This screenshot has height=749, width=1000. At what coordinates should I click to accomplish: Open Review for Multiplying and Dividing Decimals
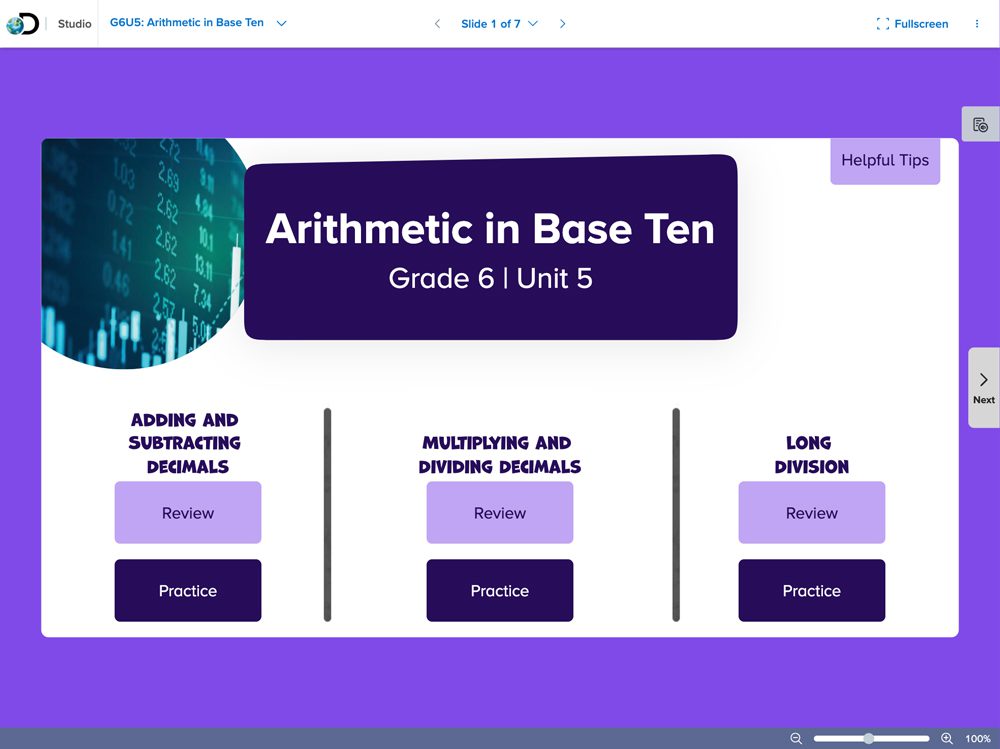point(500,513)
